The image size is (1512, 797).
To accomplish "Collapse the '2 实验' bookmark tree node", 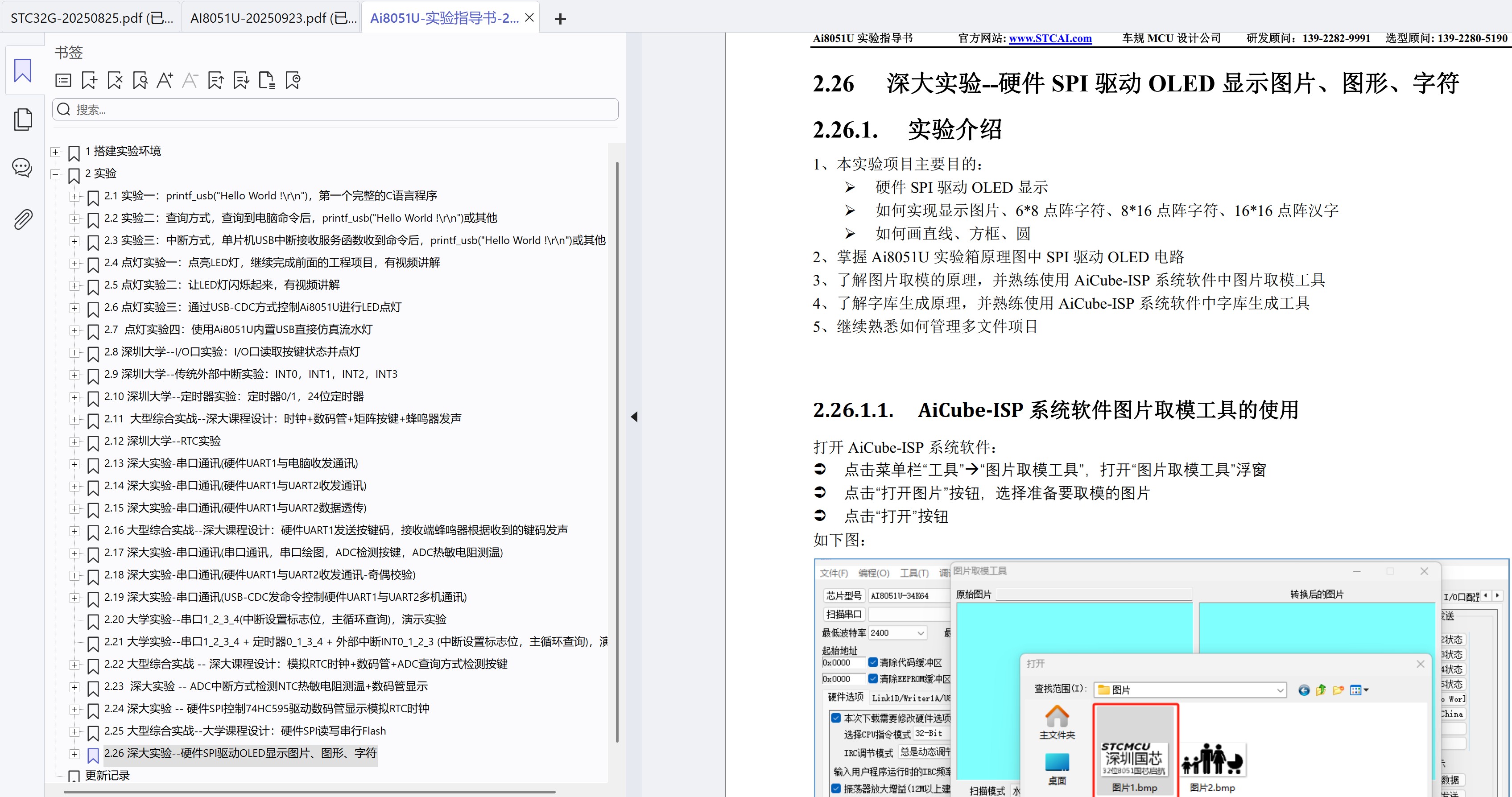I will 55,174.
